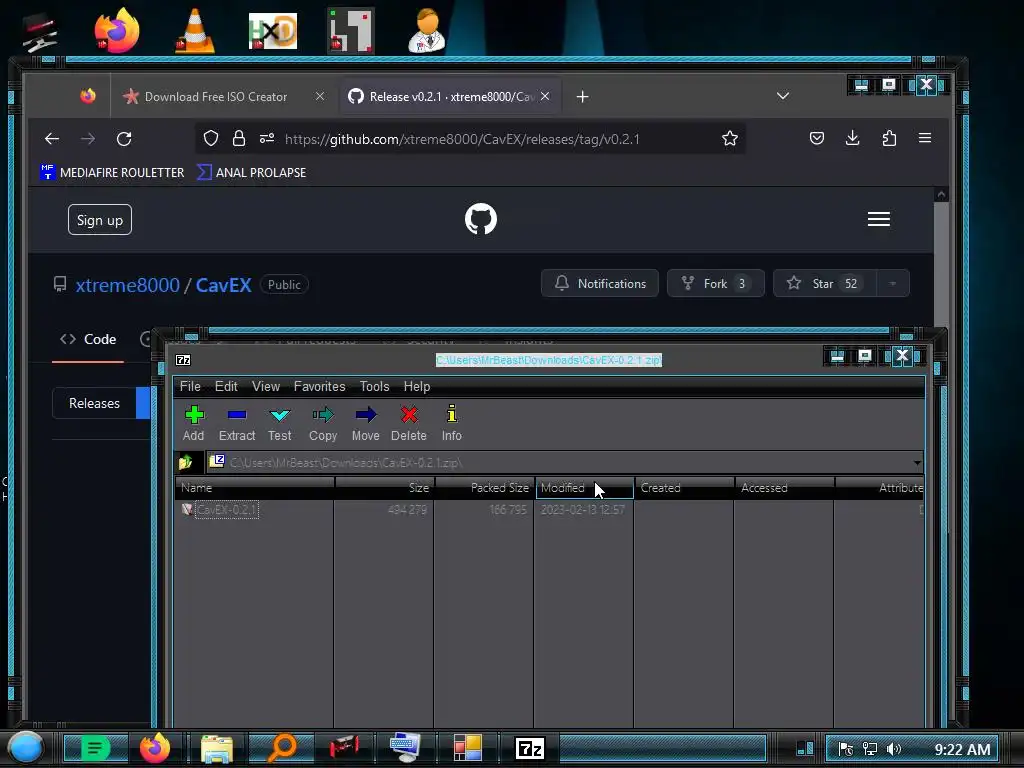Screen dimensions: 1024x768
Task: Run the Test archive tool
Action: click(280, 423)
